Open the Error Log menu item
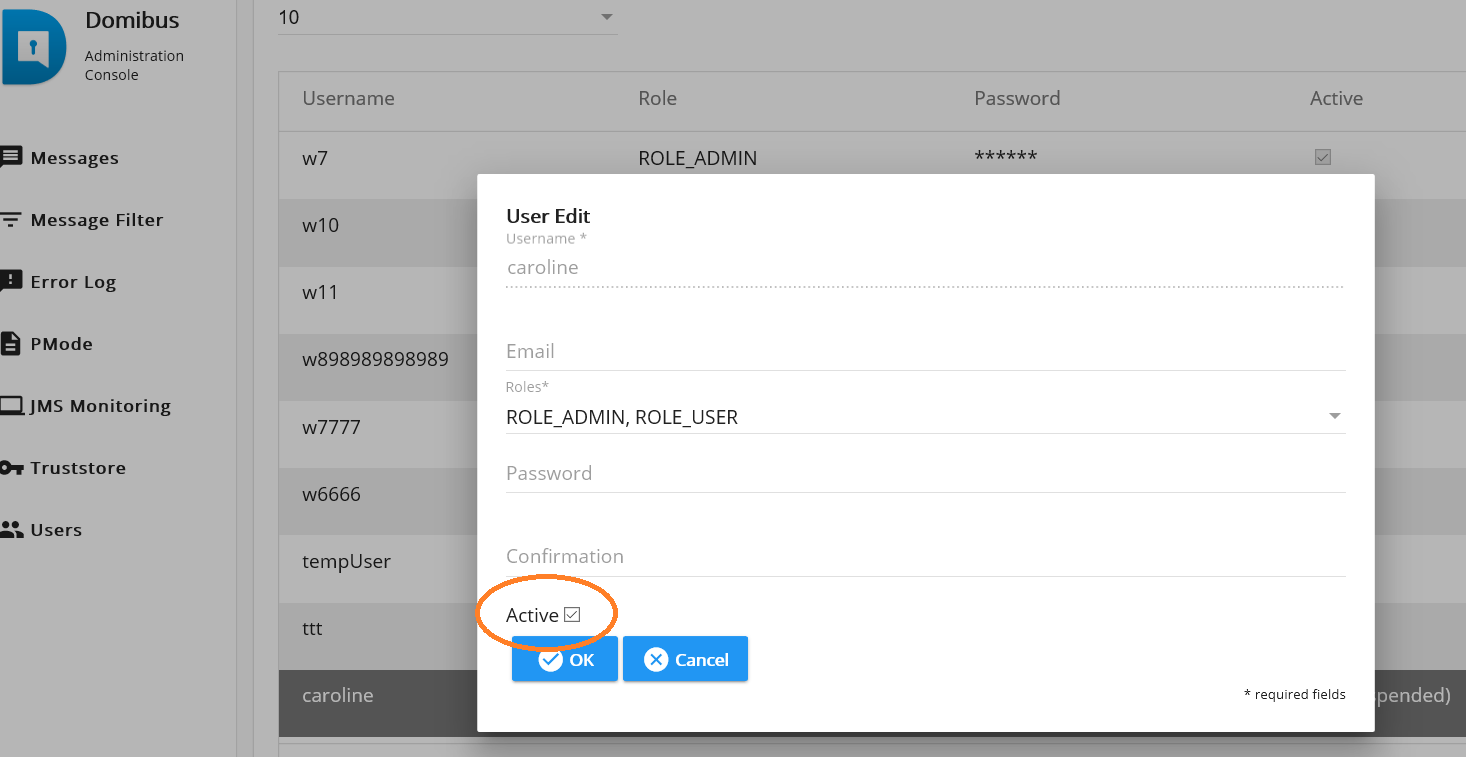 (x=73, y=282)
